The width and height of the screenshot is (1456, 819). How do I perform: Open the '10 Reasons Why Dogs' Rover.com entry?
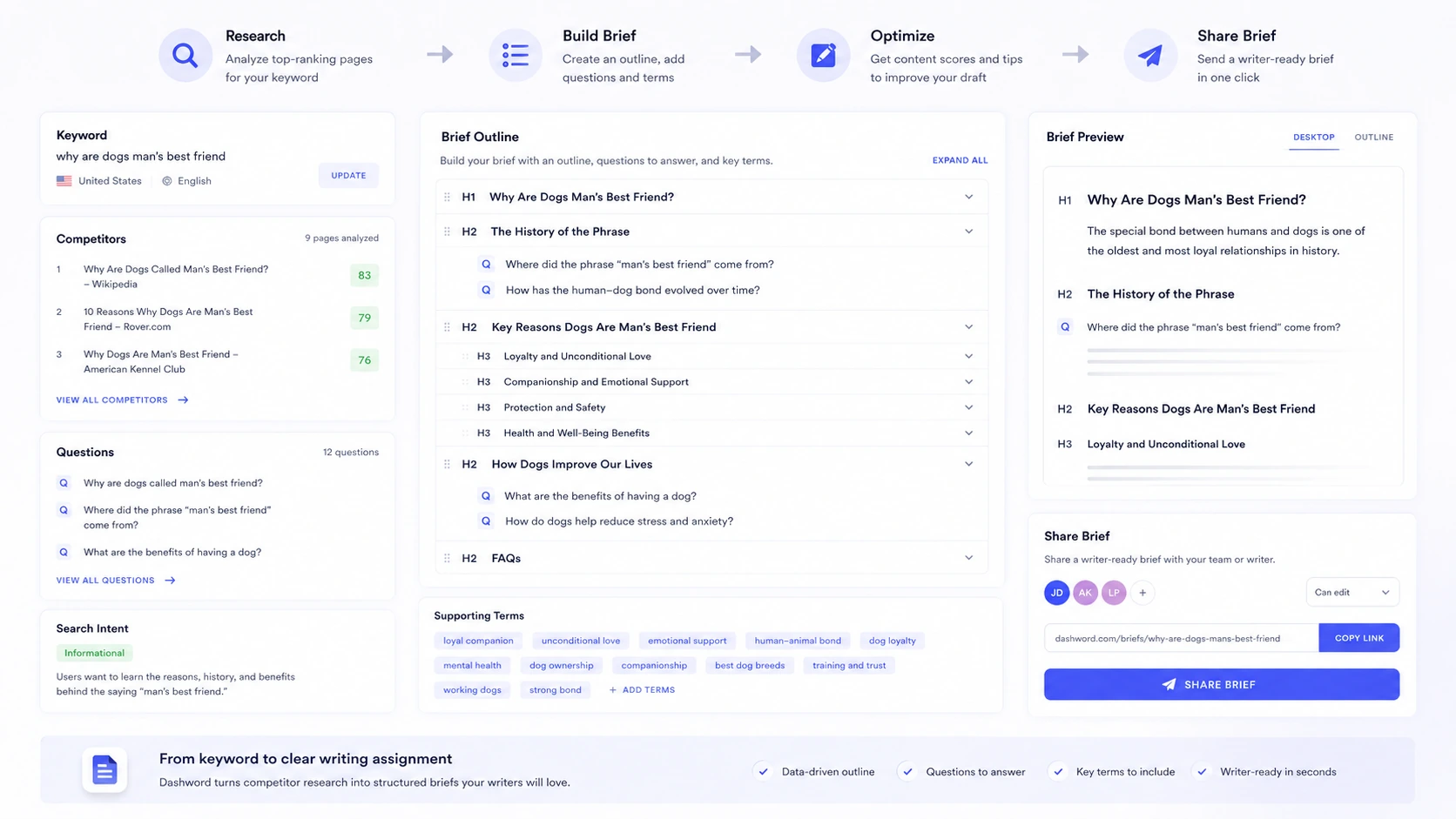tap(168, 319)
